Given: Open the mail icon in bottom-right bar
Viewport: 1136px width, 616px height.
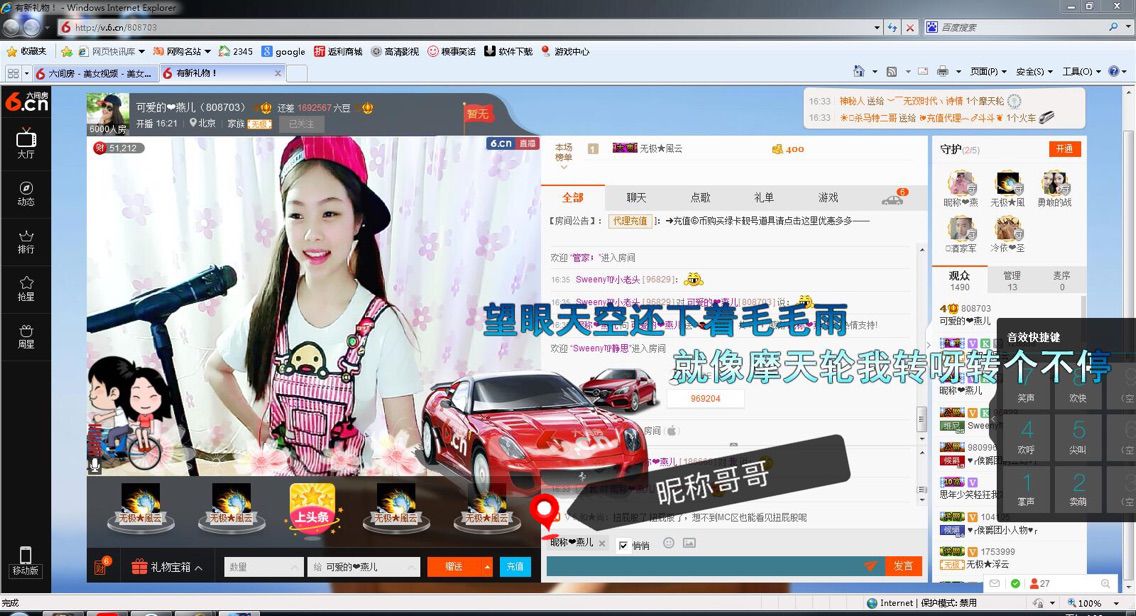Looking at the screenshot, I should pos(995,583).
